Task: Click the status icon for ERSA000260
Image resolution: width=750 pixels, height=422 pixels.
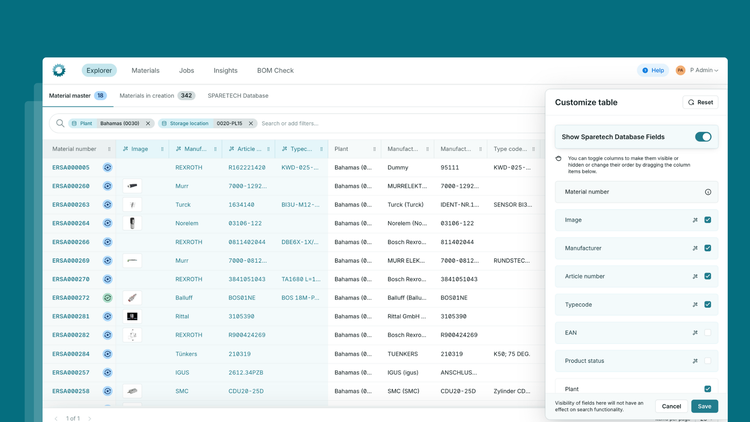Action: (x=108, y=186)
